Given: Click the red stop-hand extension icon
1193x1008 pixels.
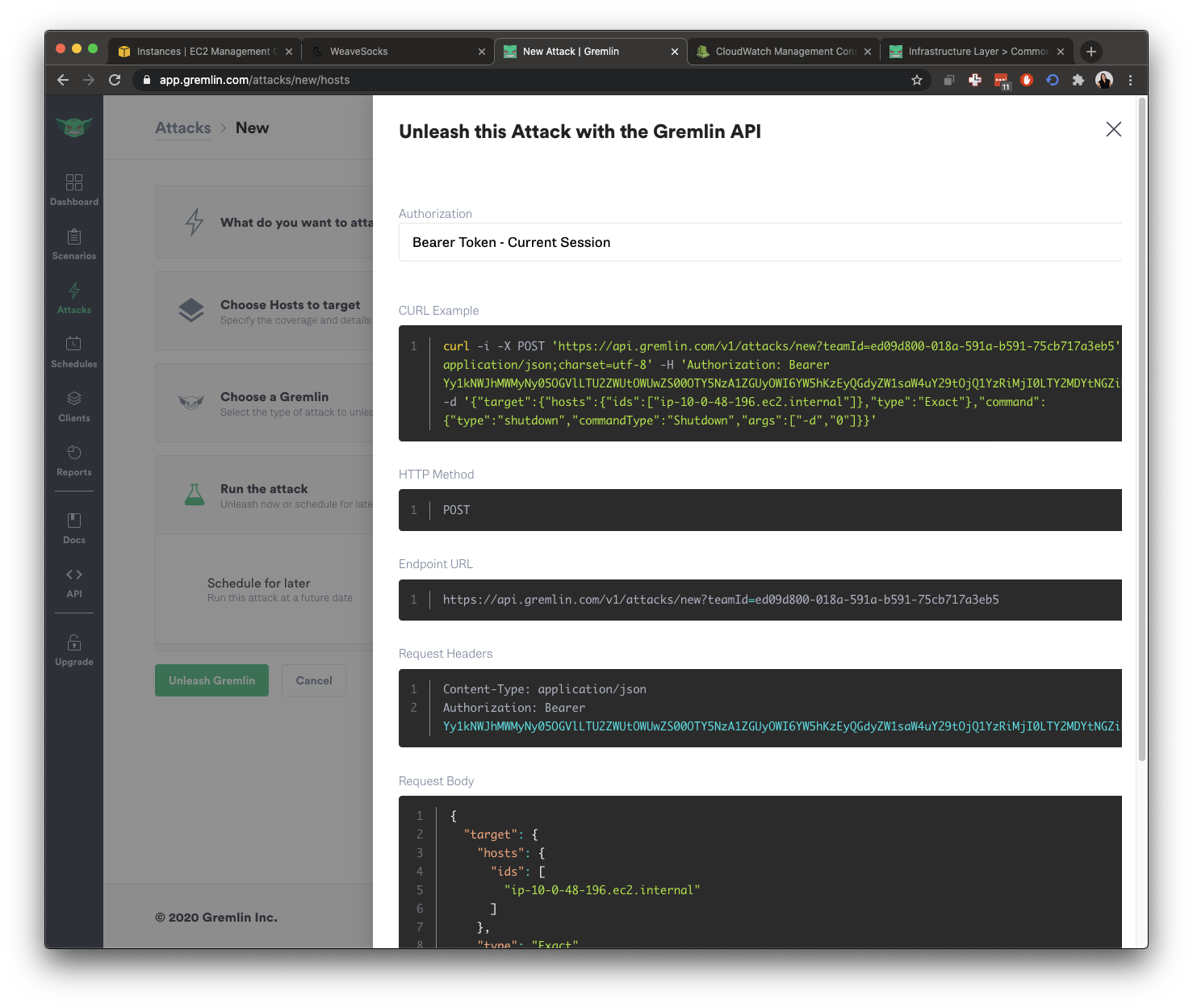Looking at the screenshot, I should pos(1027,80).
